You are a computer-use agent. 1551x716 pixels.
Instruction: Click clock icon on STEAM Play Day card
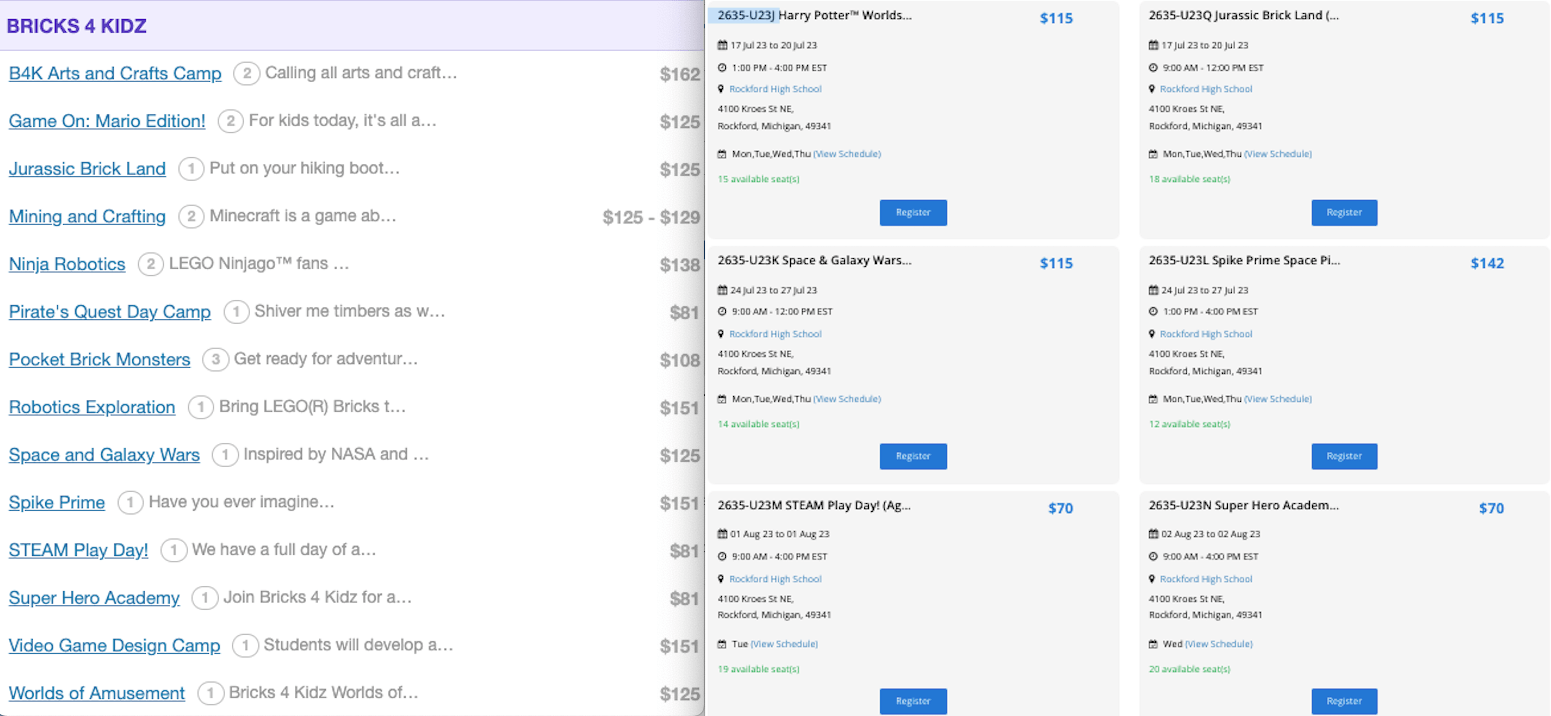722,556
